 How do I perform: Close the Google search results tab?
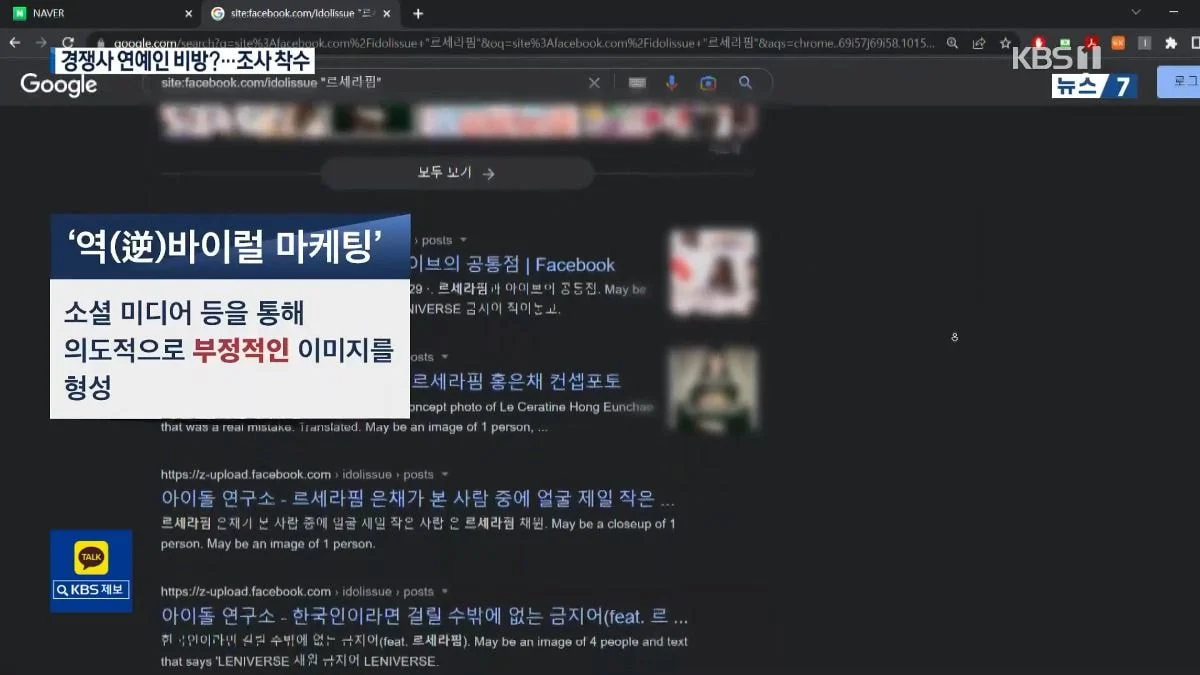pos(387,14)
